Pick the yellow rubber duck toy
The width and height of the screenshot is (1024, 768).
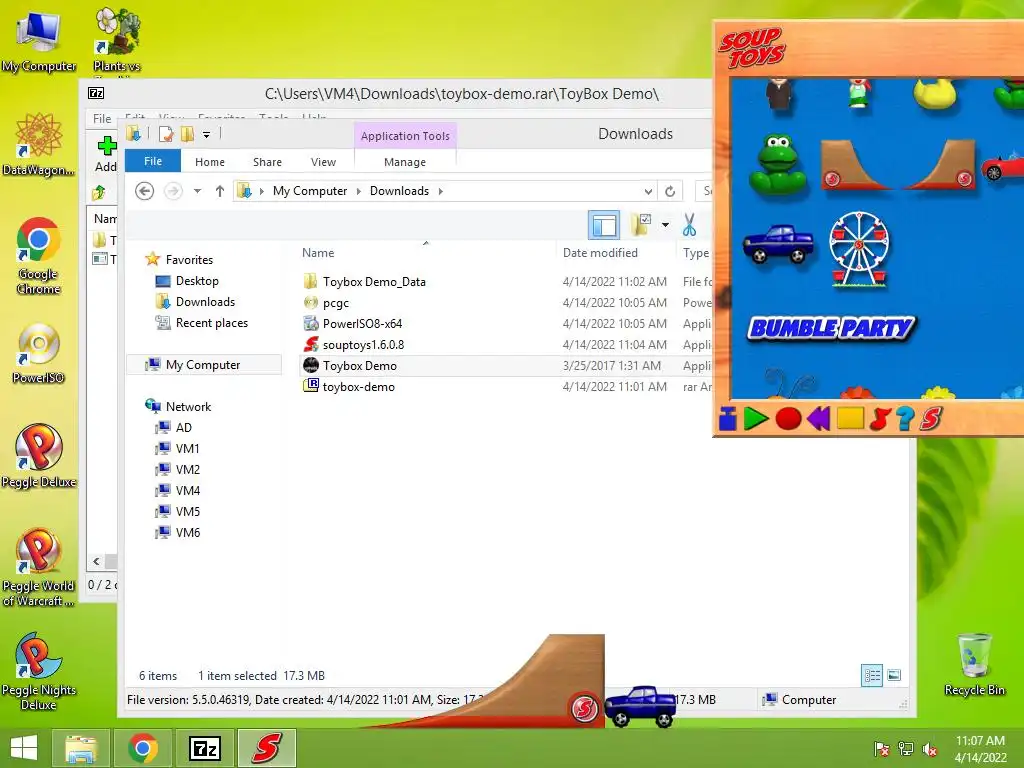tap(935, 93)
